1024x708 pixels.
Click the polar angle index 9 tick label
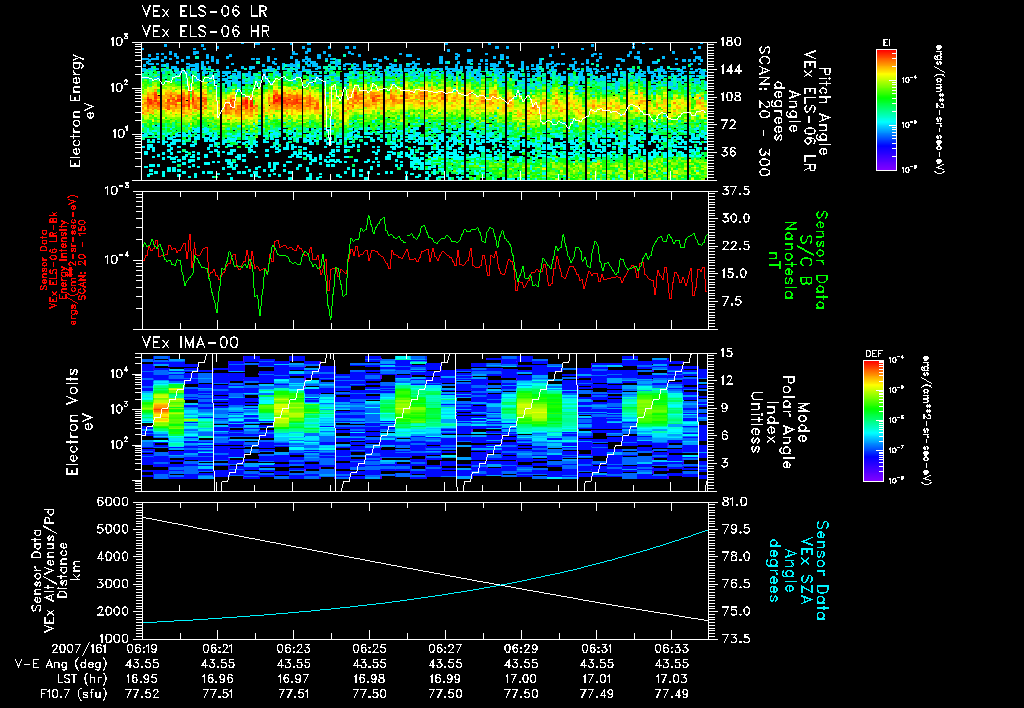724,408
